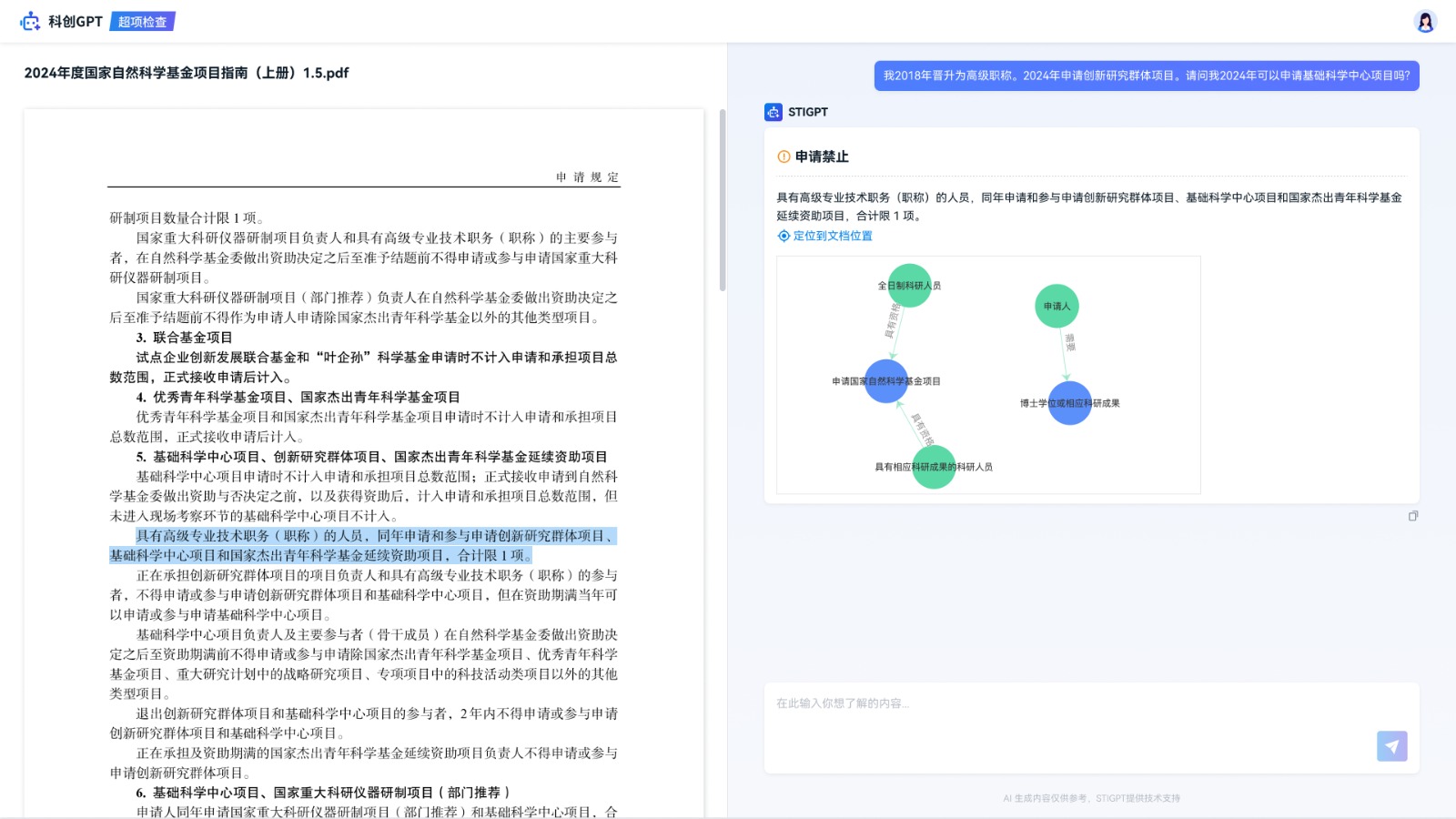Select the 博士学位或相应科研成果 graph node
This screenshot has width=1456, height=819.
[x=1070, y=403]
